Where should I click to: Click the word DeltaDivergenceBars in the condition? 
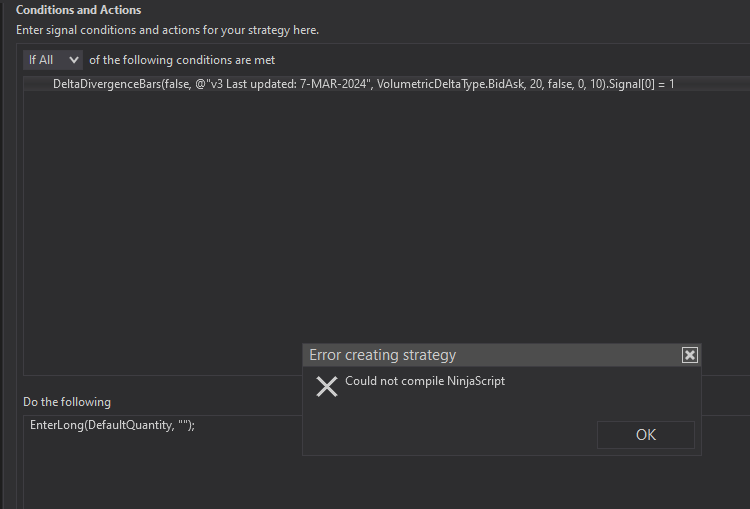[107, 84]
